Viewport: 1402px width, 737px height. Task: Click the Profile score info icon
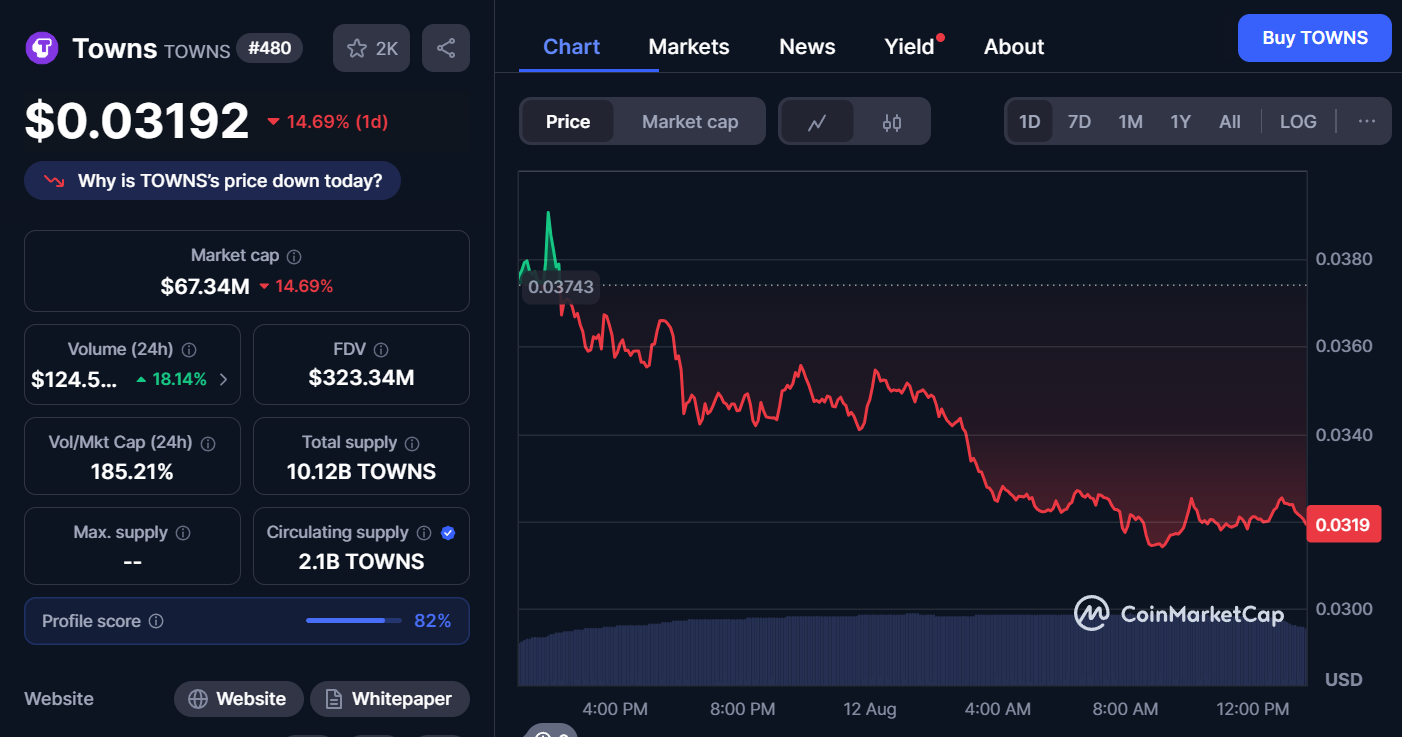[156, 621]
